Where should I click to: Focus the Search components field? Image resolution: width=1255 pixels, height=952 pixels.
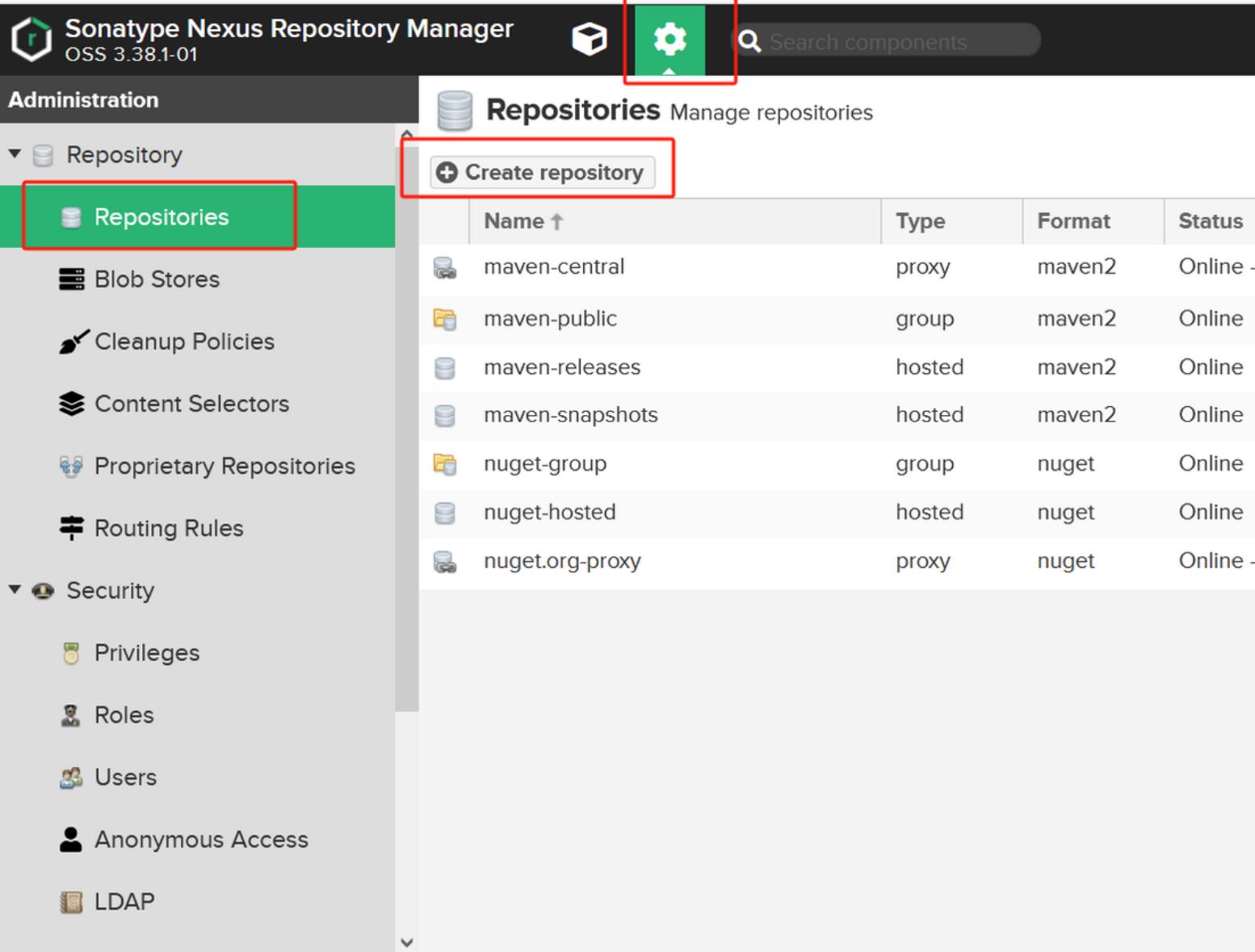(885, 40)
